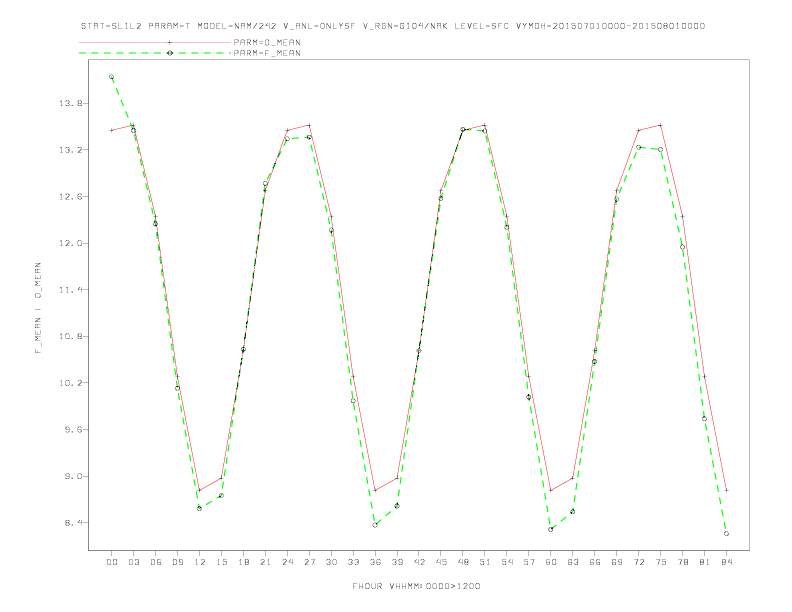Pick the F_MEAN circle data point at hour 60

click(x=551, y=530)
